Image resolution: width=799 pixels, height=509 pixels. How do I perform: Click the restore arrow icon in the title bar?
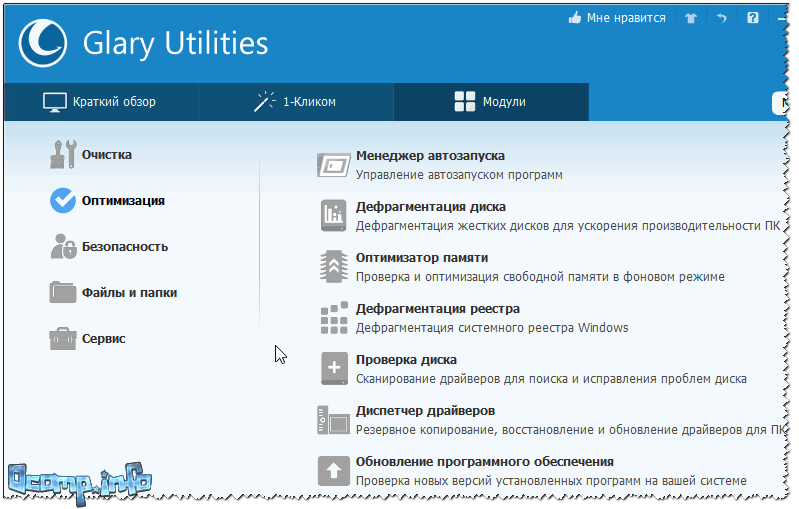[x=722, y=18]
